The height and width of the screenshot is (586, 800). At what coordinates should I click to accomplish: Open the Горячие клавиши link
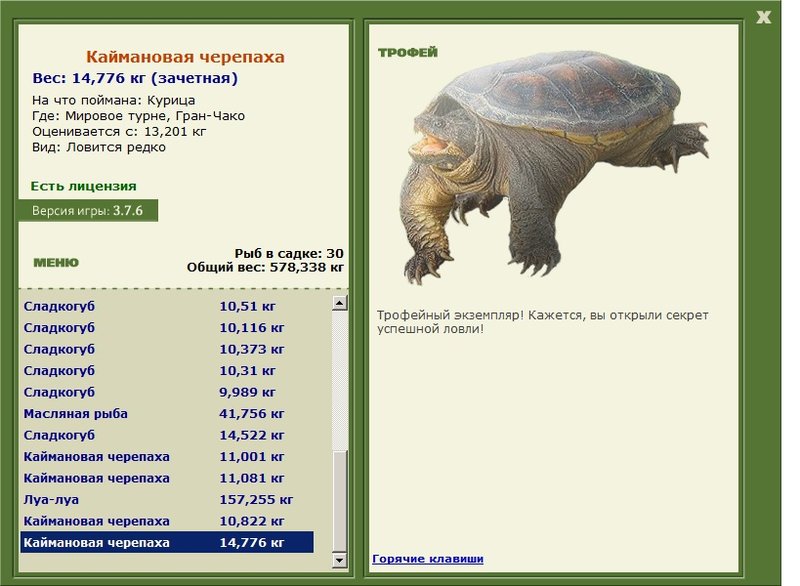tap(428, 558)
